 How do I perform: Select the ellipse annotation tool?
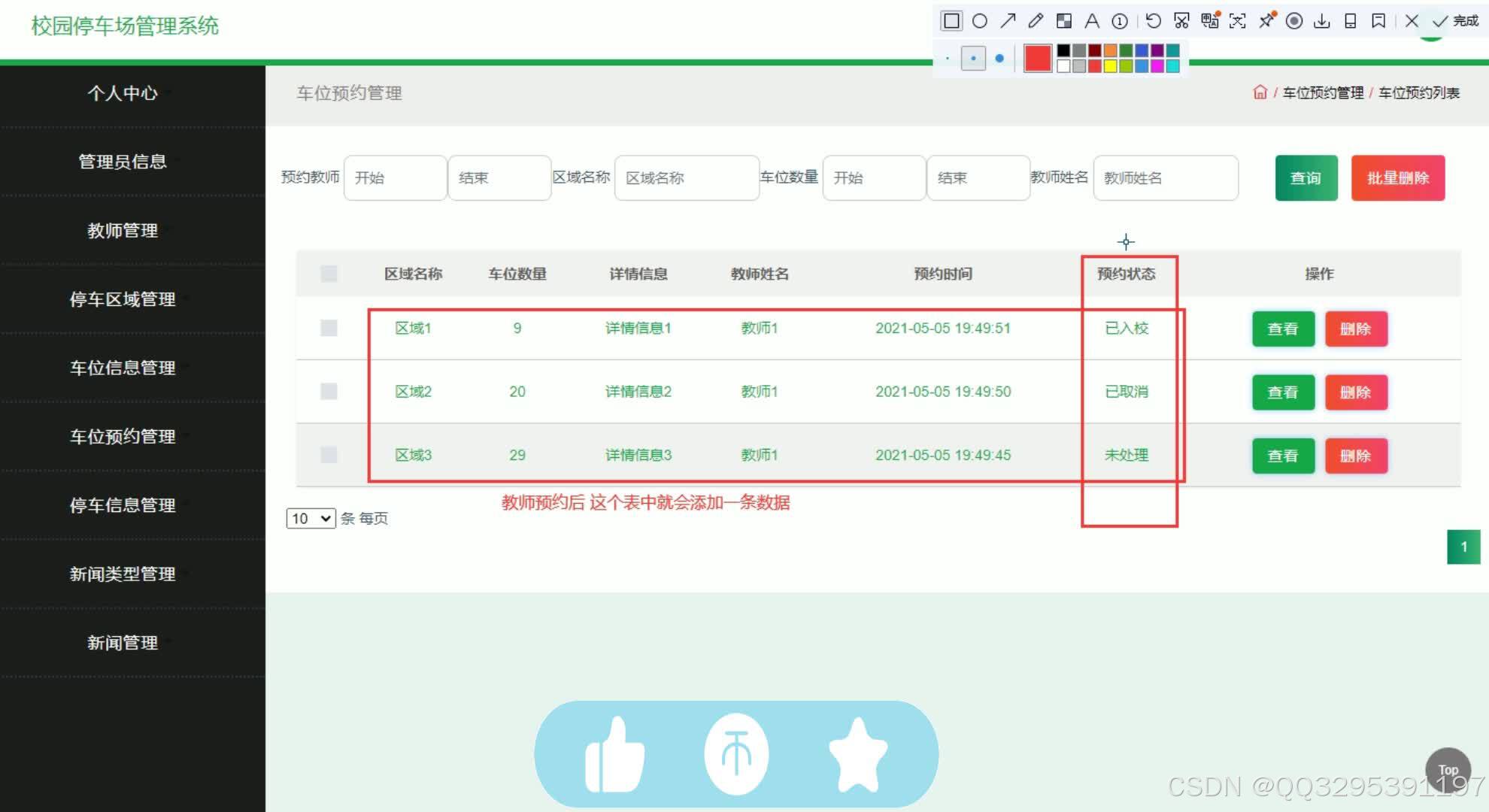point(979,21)
